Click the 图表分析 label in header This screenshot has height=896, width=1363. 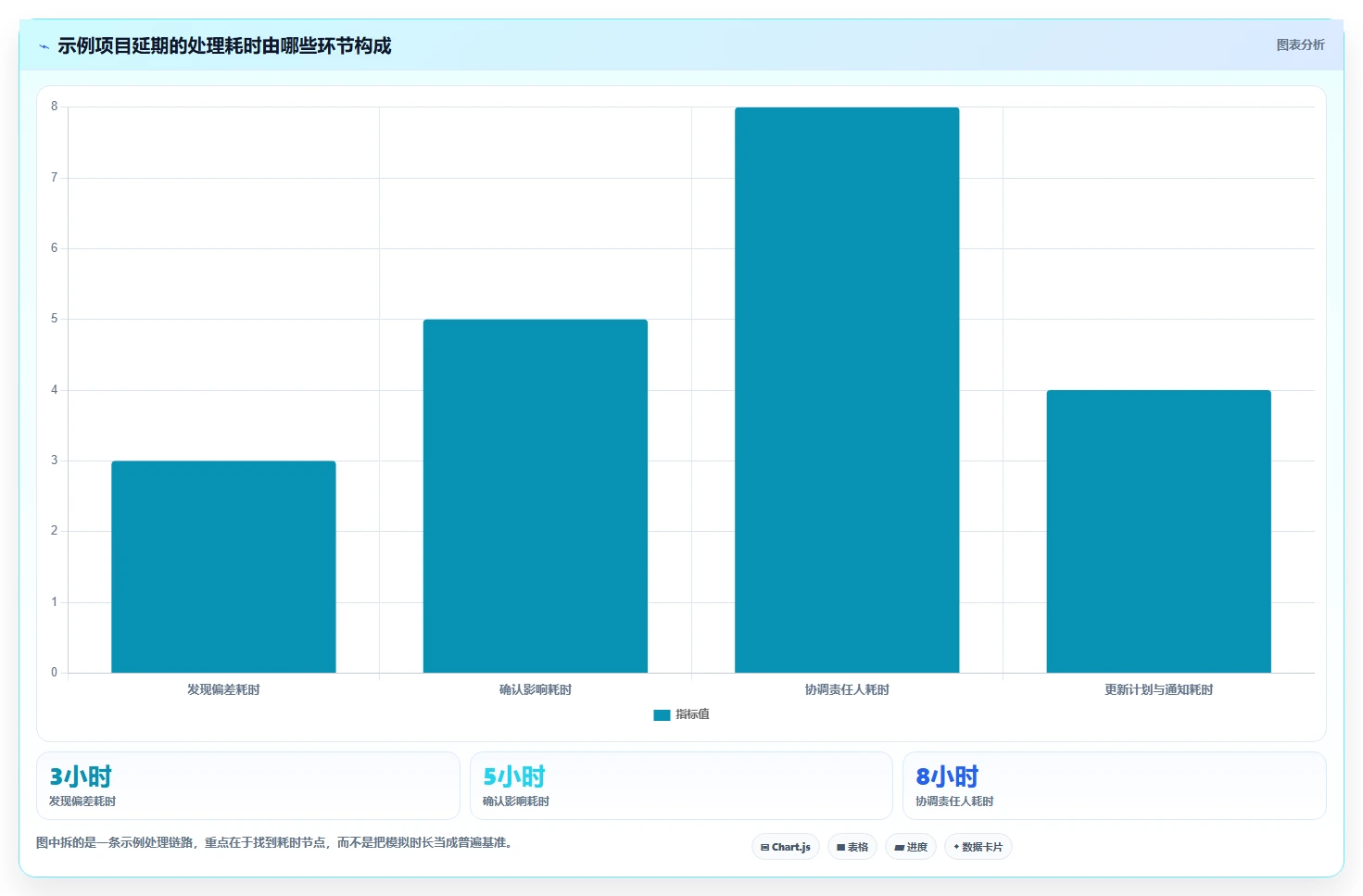click(1300, 44)
